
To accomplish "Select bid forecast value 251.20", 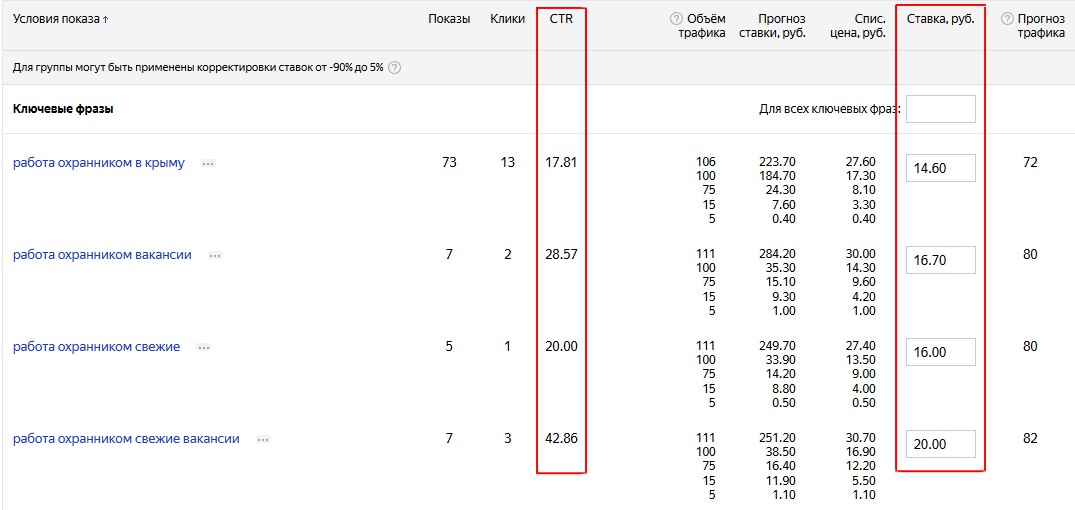I will tap(777, 438).
